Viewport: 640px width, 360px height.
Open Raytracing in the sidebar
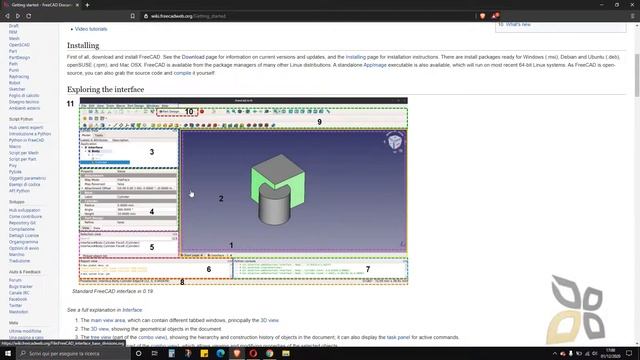(19, 76)
